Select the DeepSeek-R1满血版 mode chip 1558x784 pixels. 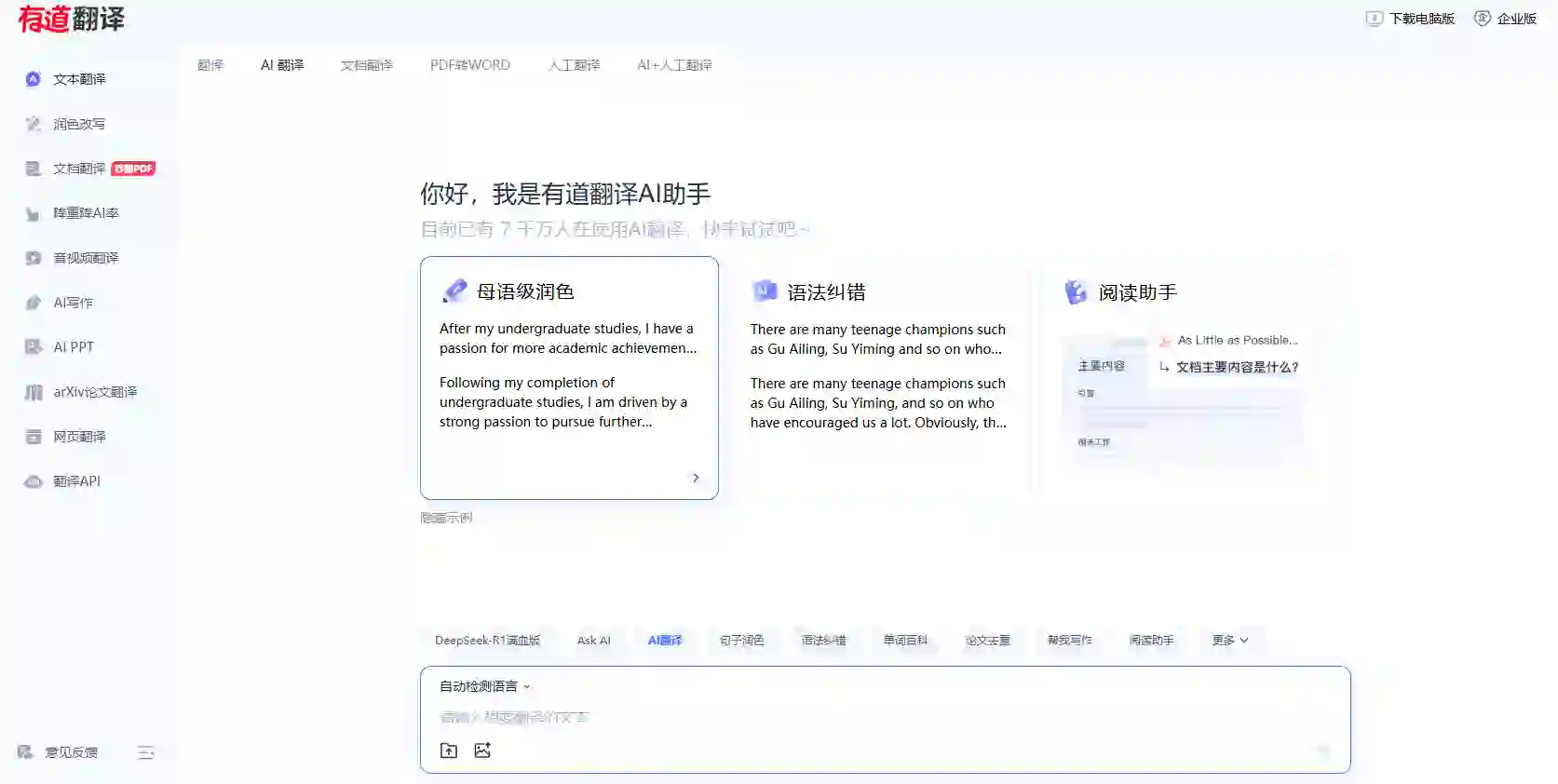click(487, 641)
